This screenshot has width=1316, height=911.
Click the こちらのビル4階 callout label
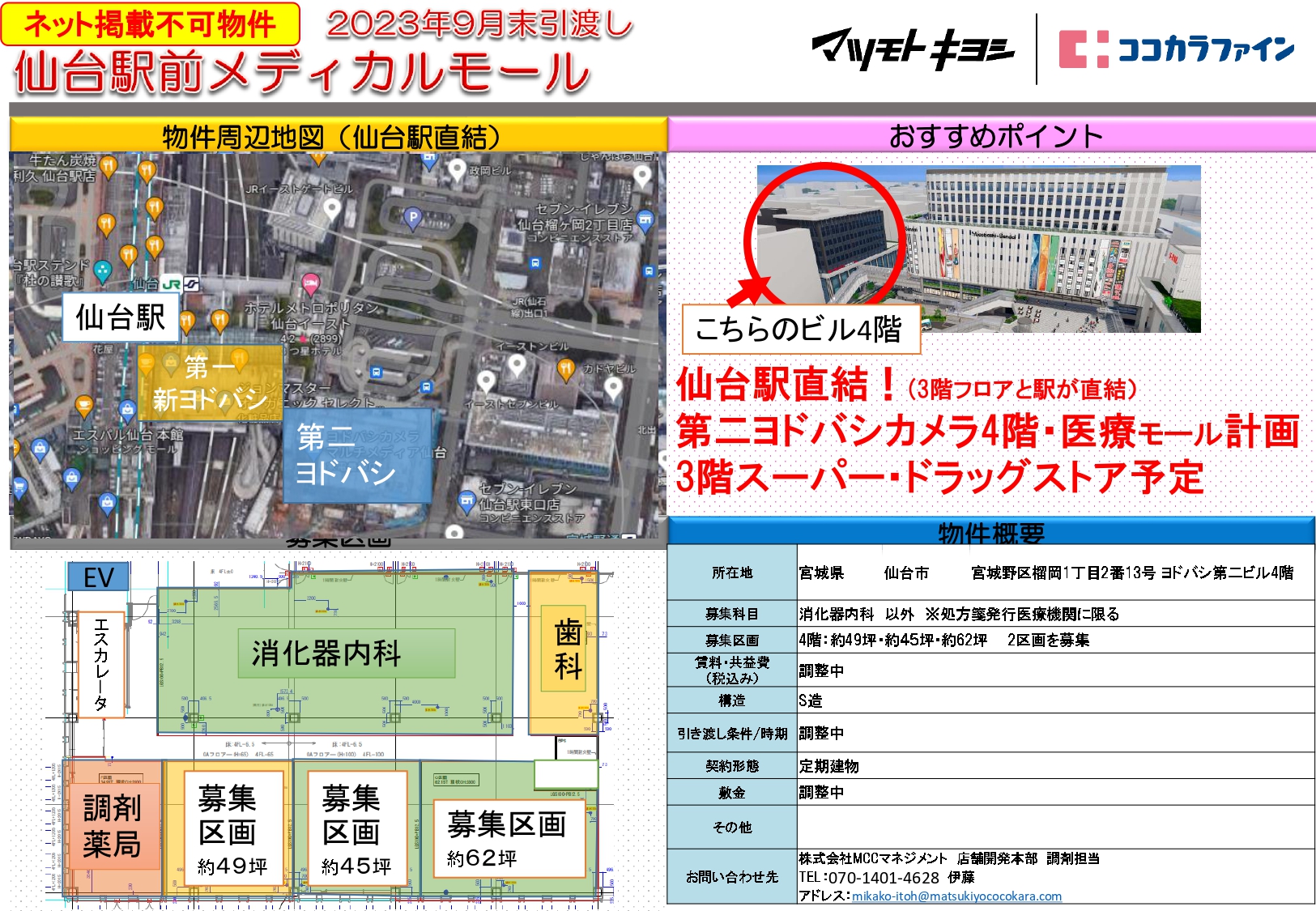coord(801,329)
